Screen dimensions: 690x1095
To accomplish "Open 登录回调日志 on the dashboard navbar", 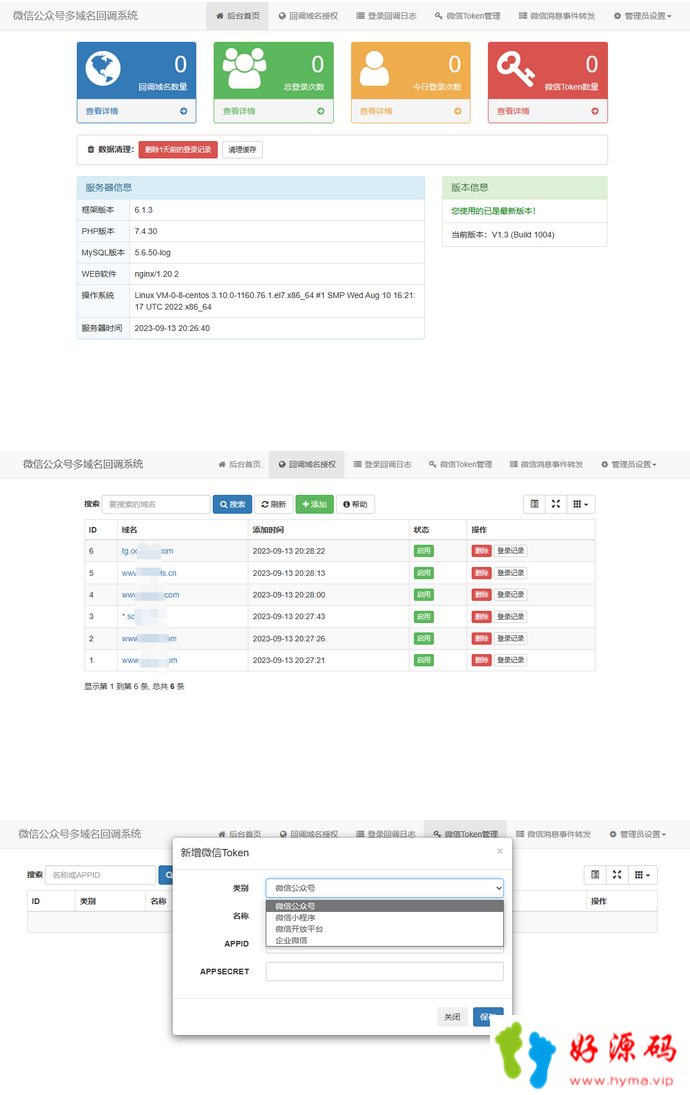I will 386,15.
